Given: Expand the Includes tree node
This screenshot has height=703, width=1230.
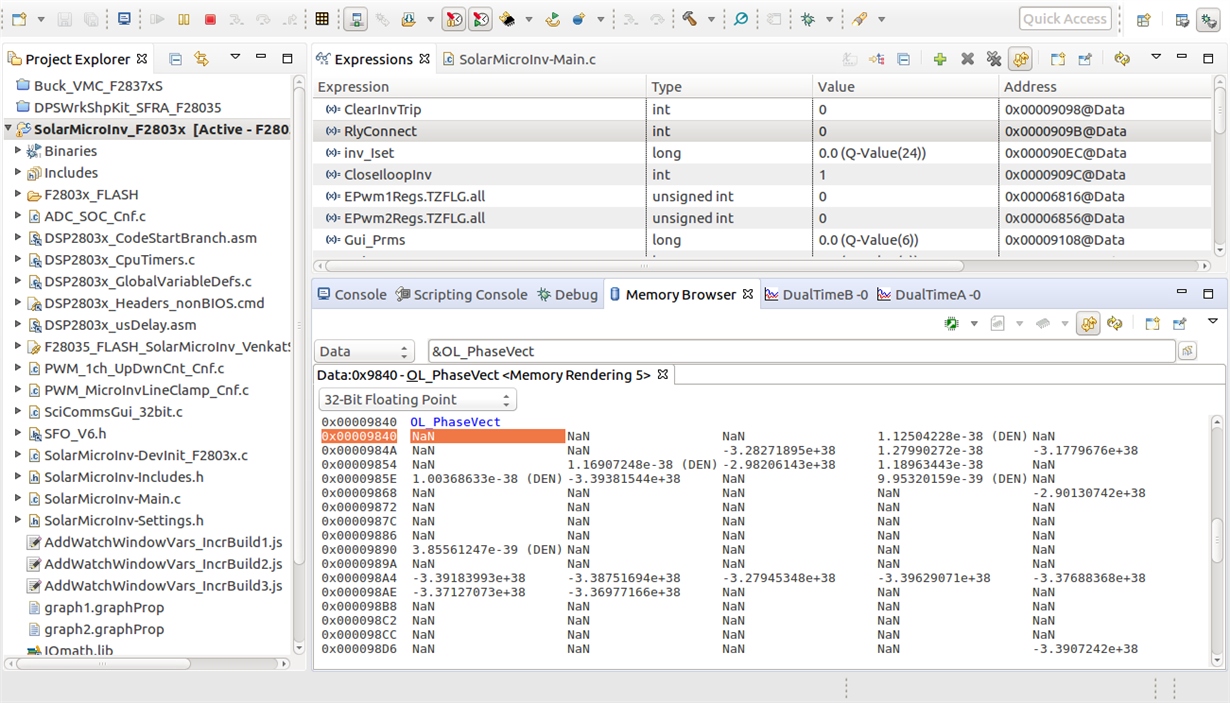Looking at the screenshot, I should pyautogui.click(x=18, y=173).
